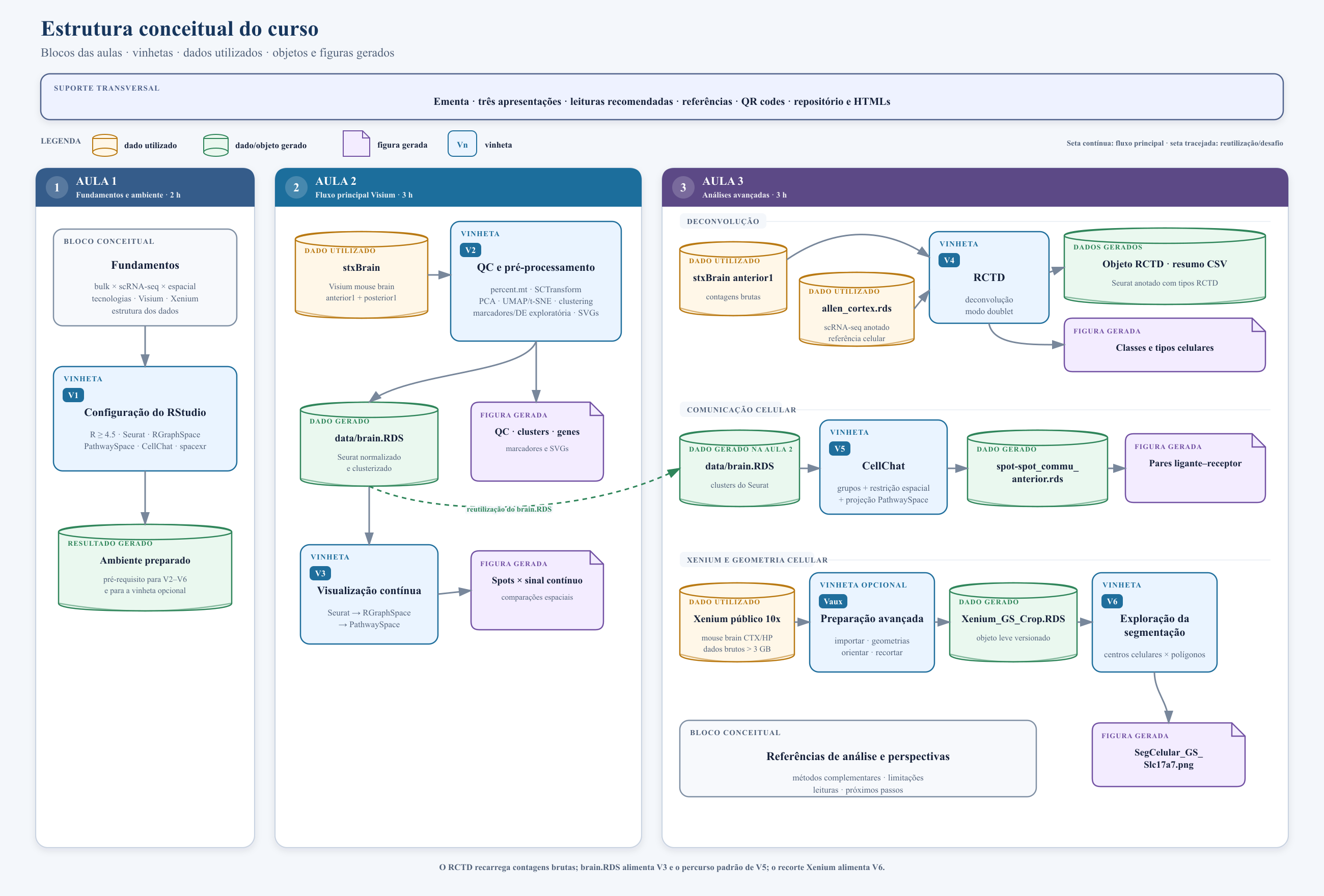Select the spot-spot_commu_anterior.rds cylinder
The height and width of the screenshot is (896, 1324).
(x=1037, y=468)
